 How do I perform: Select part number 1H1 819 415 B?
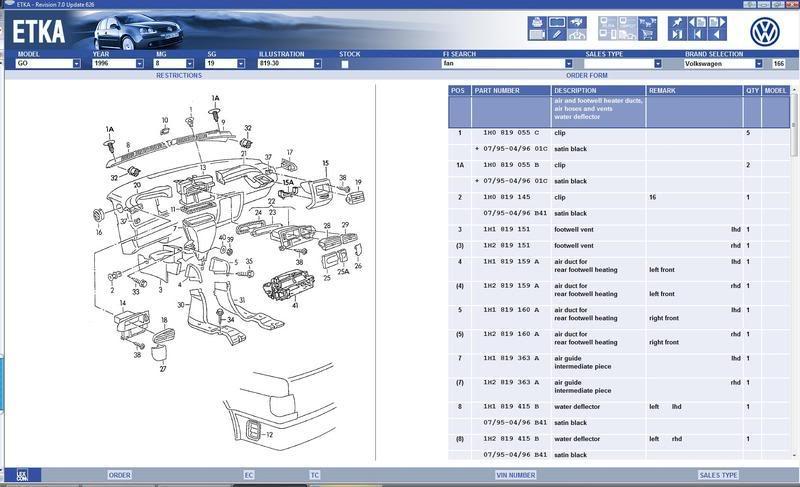pyautogui.click(x=511, y=406)
